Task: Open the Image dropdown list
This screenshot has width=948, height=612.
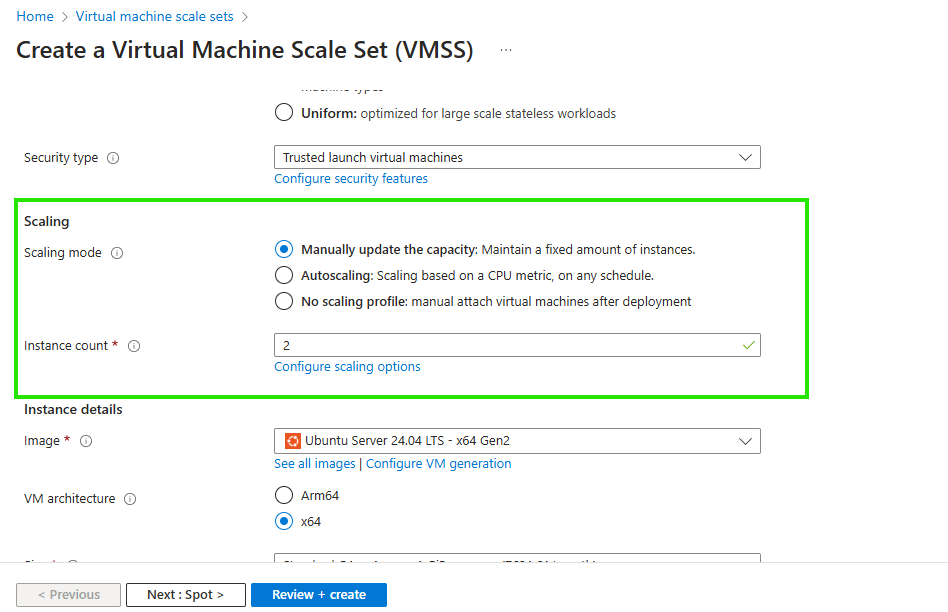Action: tap(517, 441)
